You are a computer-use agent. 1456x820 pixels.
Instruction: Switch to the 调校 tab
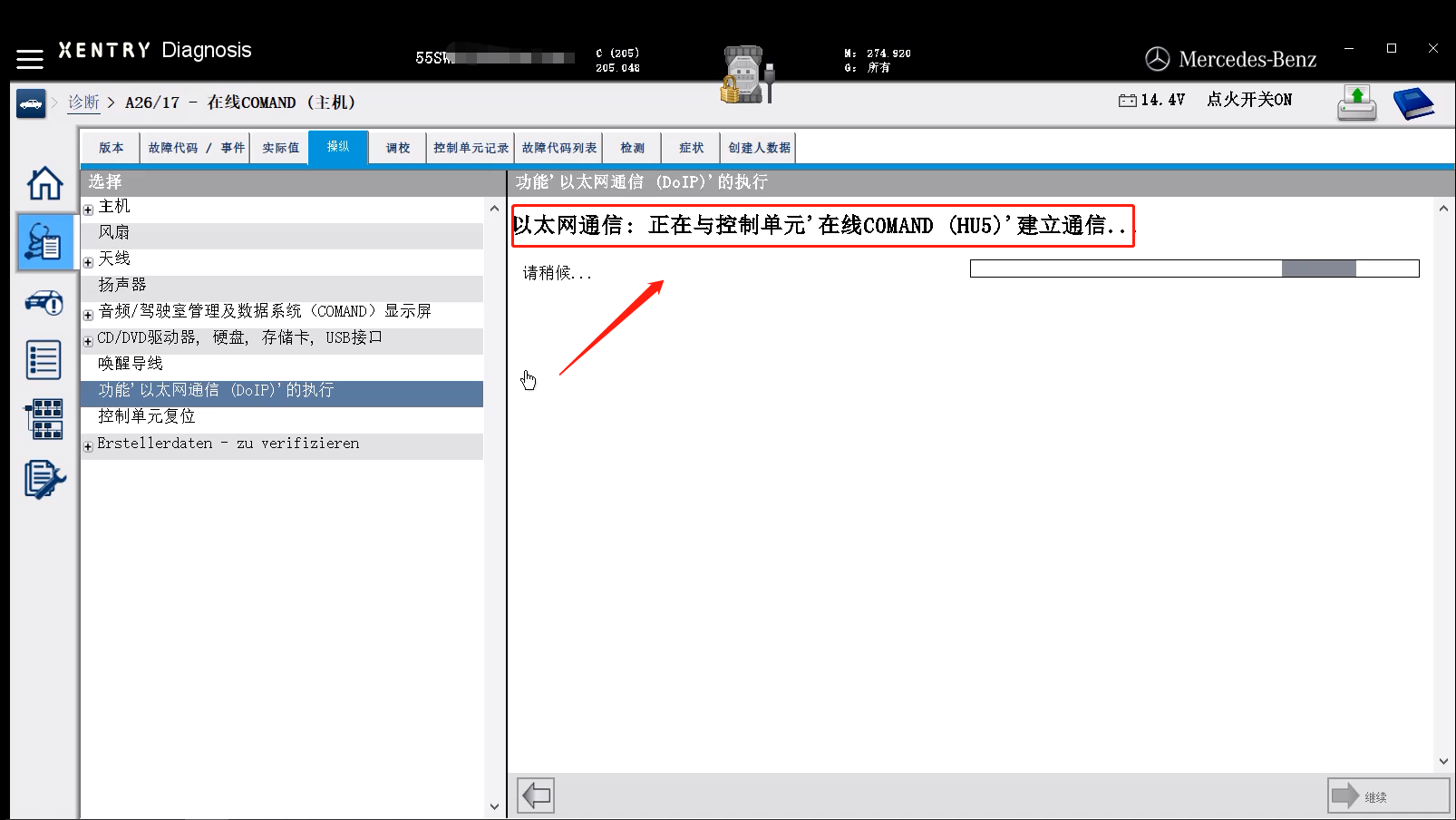[397, 148]
